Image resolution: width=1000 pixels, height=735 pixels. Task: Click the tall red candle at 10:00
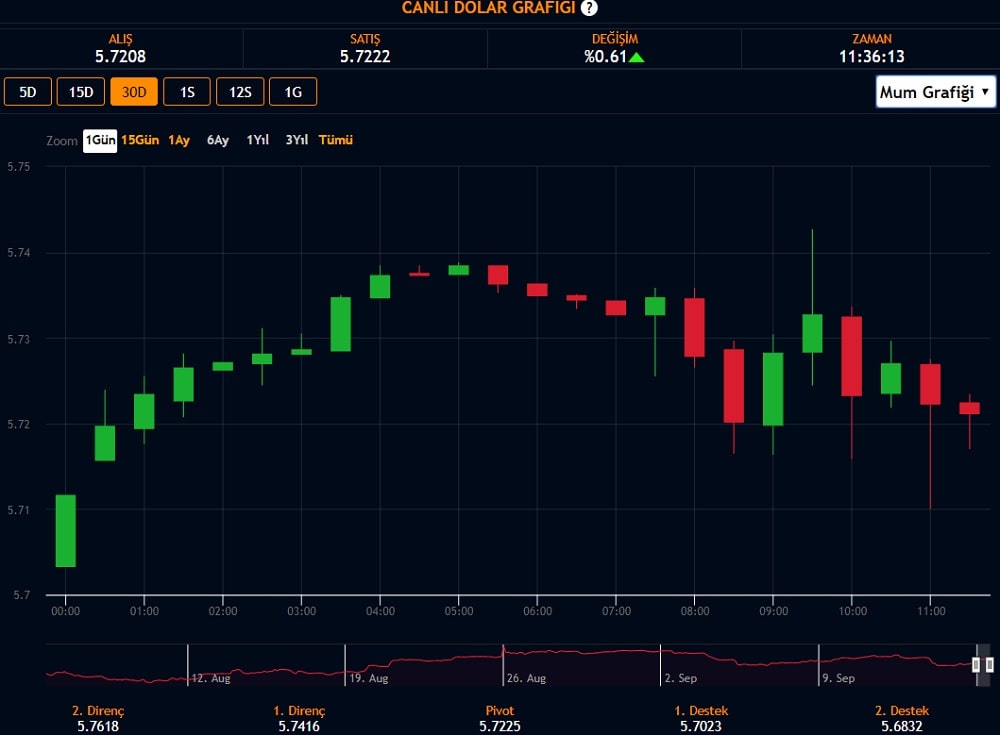[851, 356]
